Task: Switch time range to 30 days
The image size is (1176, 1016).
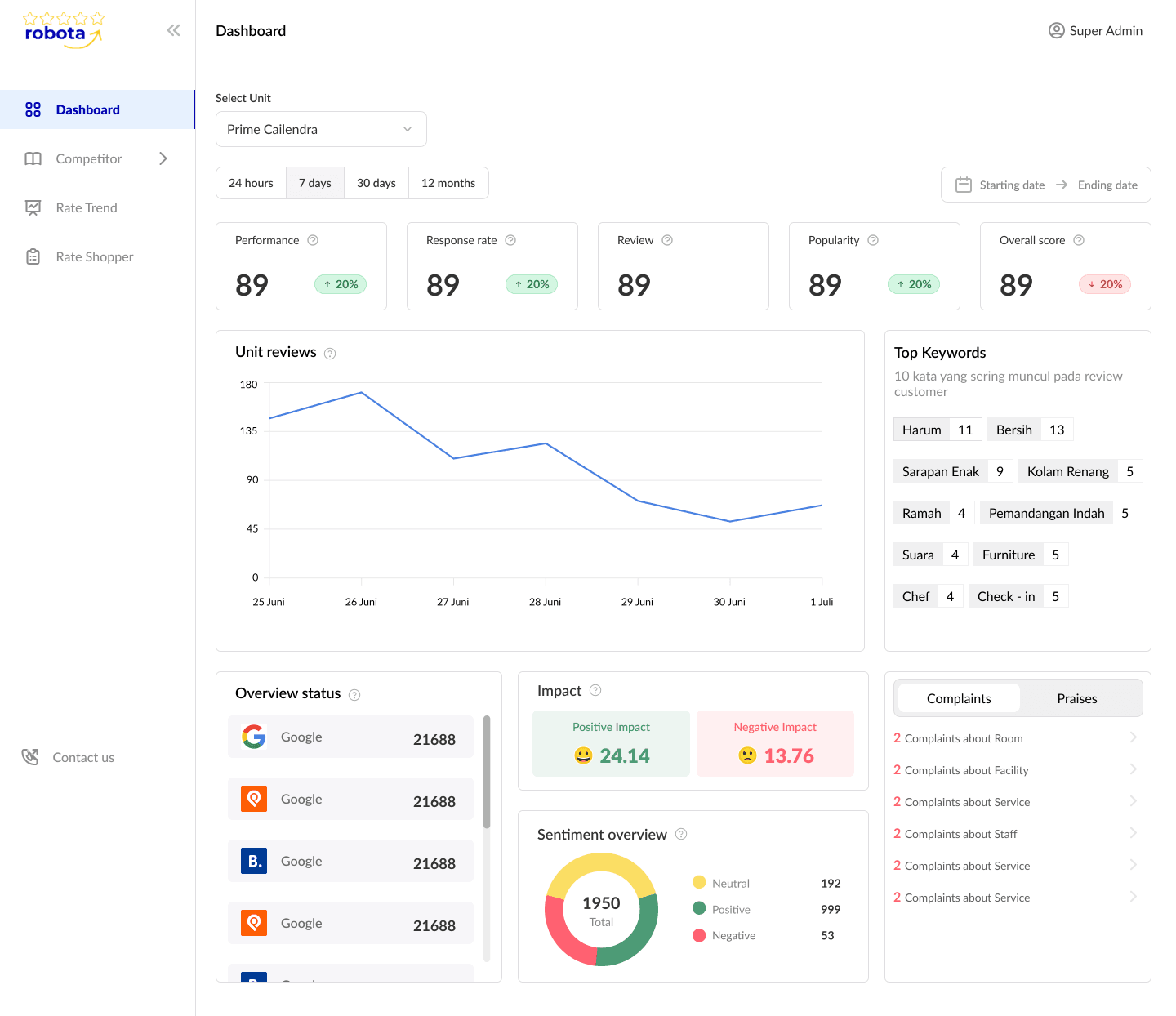Action: click(x=376, y=183)
